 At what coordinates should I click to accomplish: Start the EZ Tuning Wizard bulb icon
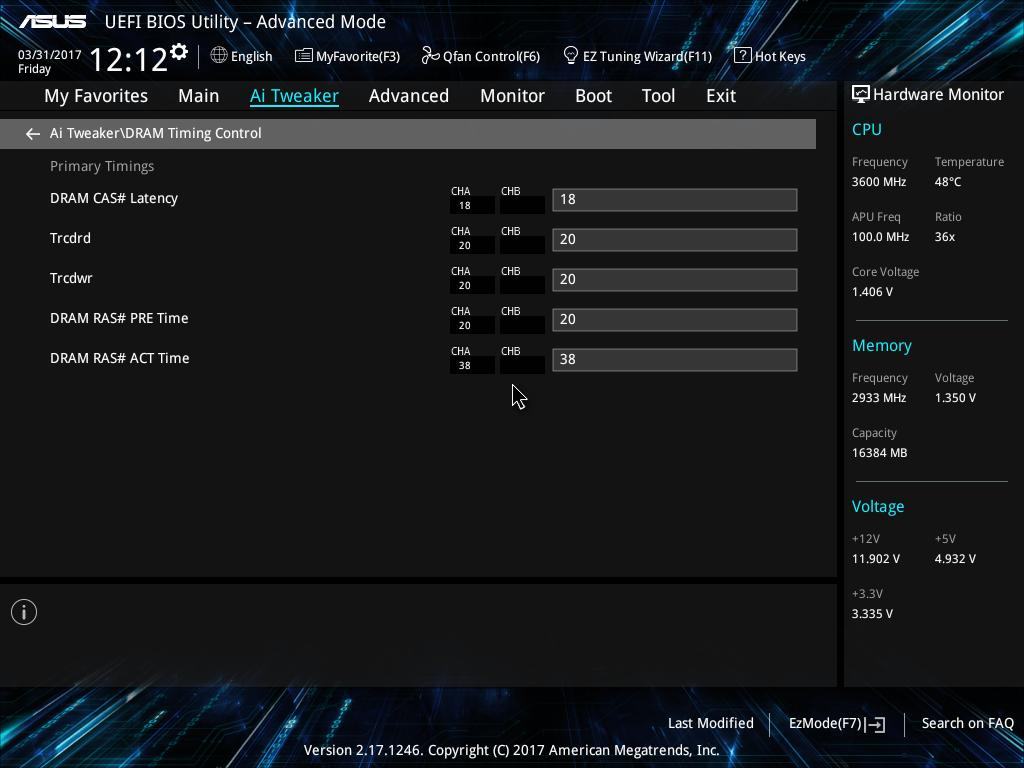[x=570, y=56]
